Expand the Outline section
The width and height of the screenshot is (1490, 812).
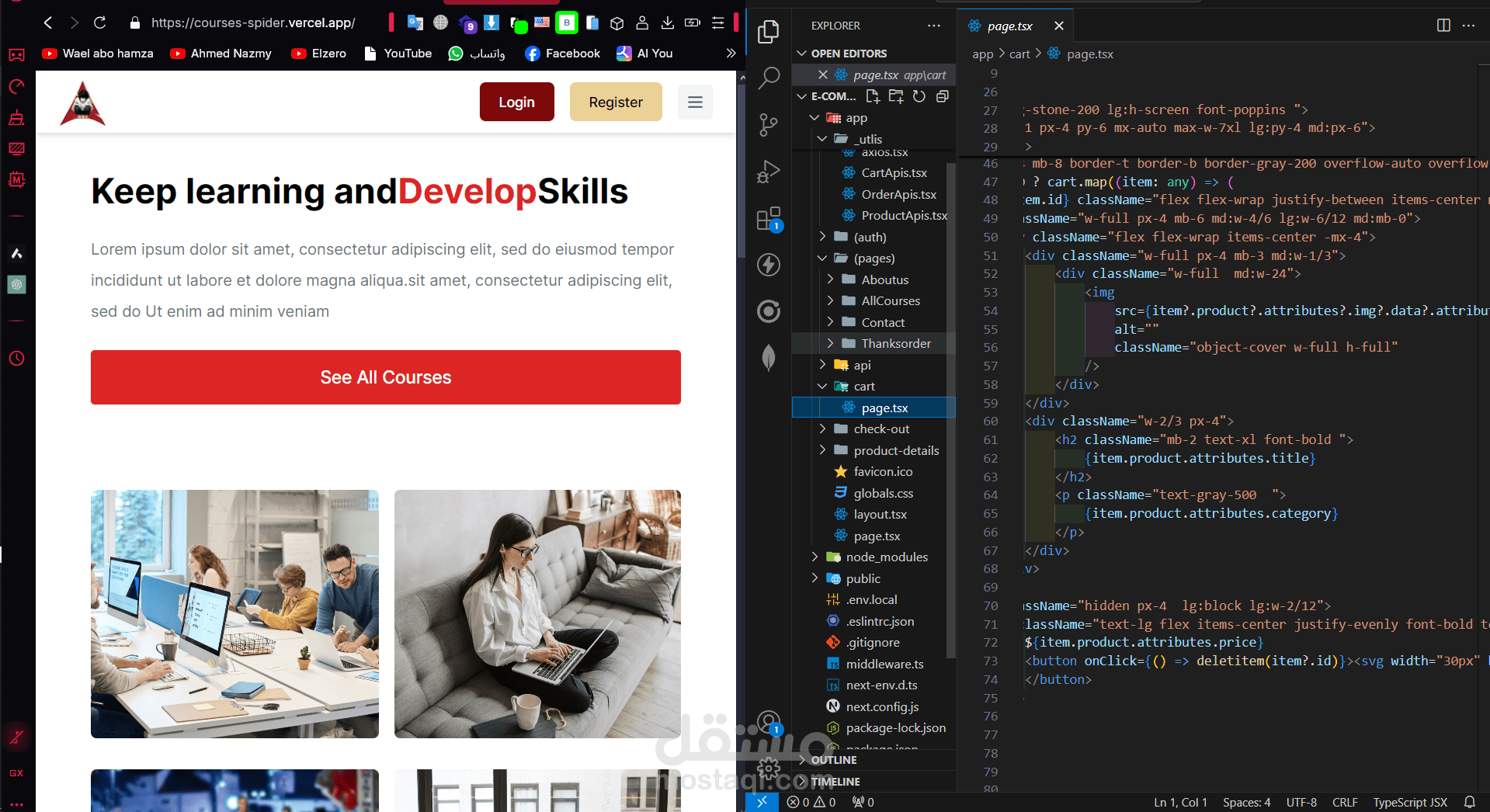[834, 760]
